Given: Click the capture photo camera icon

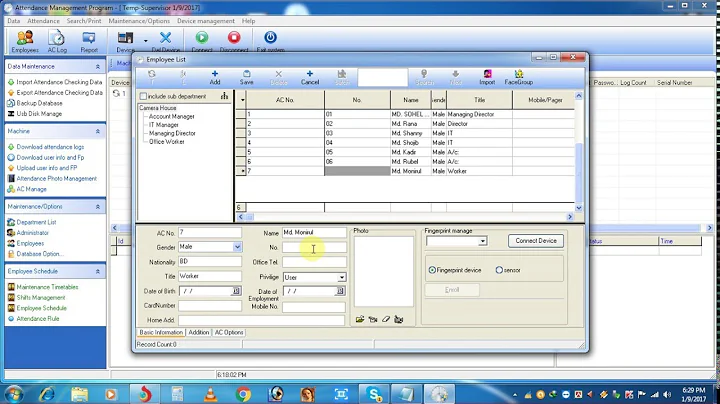Looking at the screenshot, I should coord(373,319).
